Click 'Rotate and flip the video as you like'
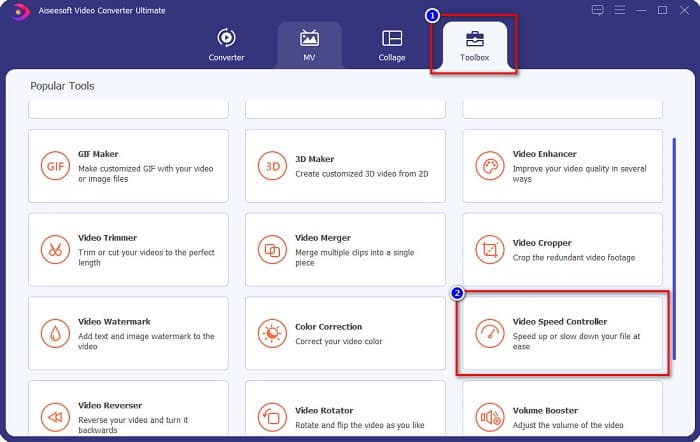Screen dimensions: 700x442 pyautogui.click(x=359, y=425)
